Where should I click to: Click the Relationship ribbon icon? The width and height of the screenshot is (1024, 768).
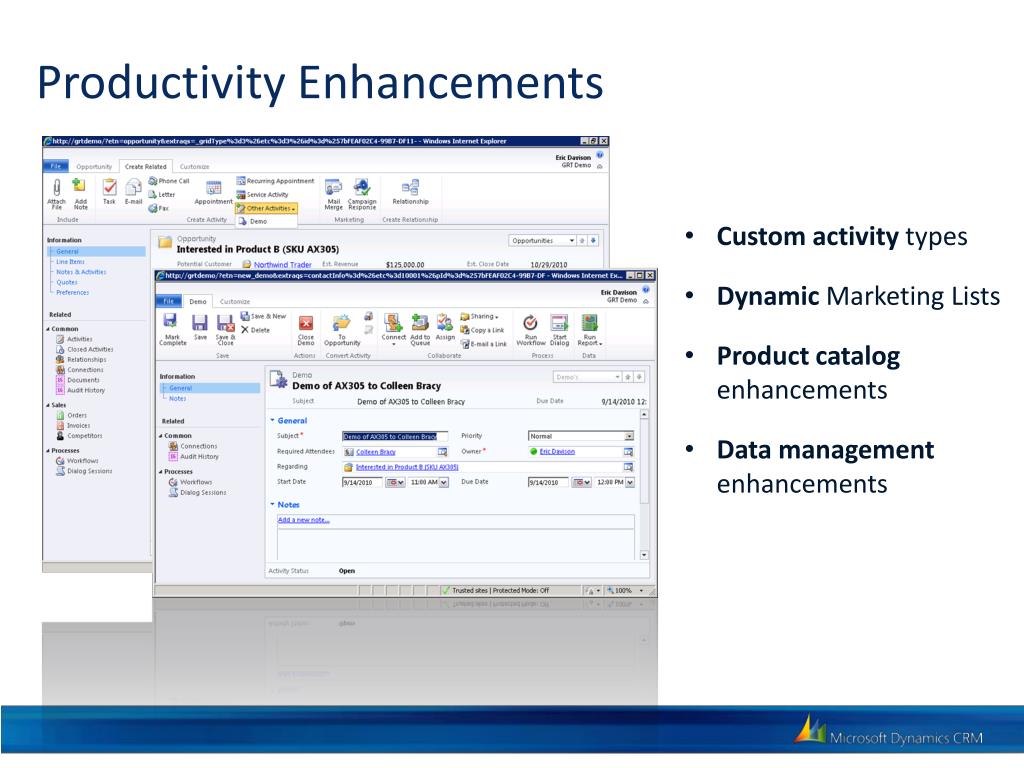[410, 192]
